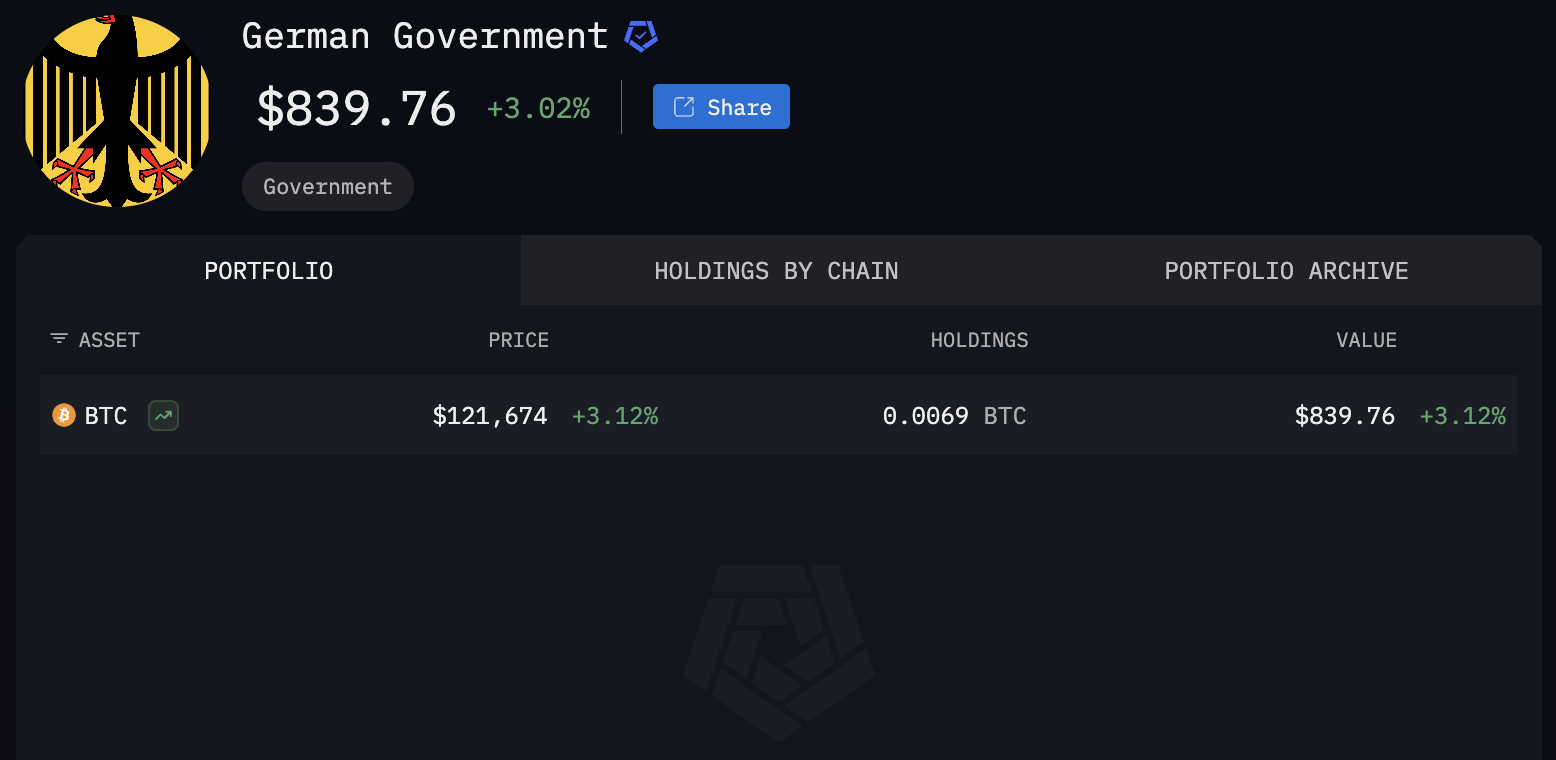Toggle sorting on the VALUE column
This screenshot has height=760, width=1556.
coord(1366,340)
